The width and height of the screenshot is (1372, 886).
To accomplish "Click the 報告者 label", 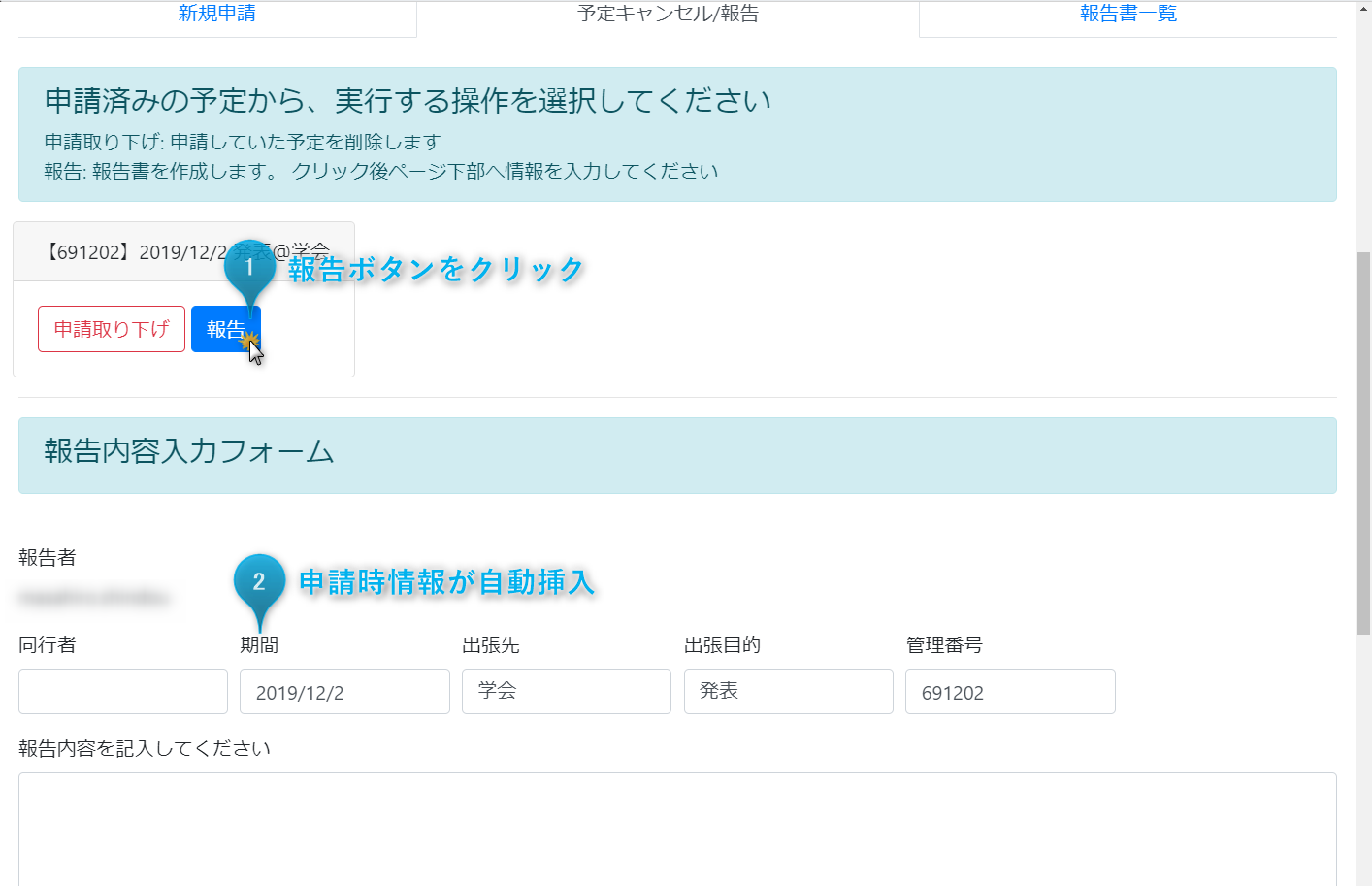I will point(48,557).
